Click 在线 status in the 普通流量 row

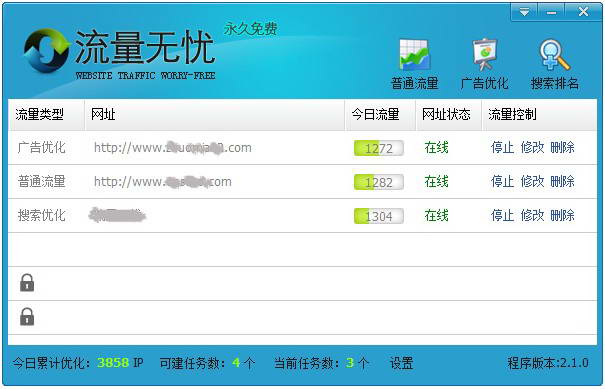click(436, 181)
